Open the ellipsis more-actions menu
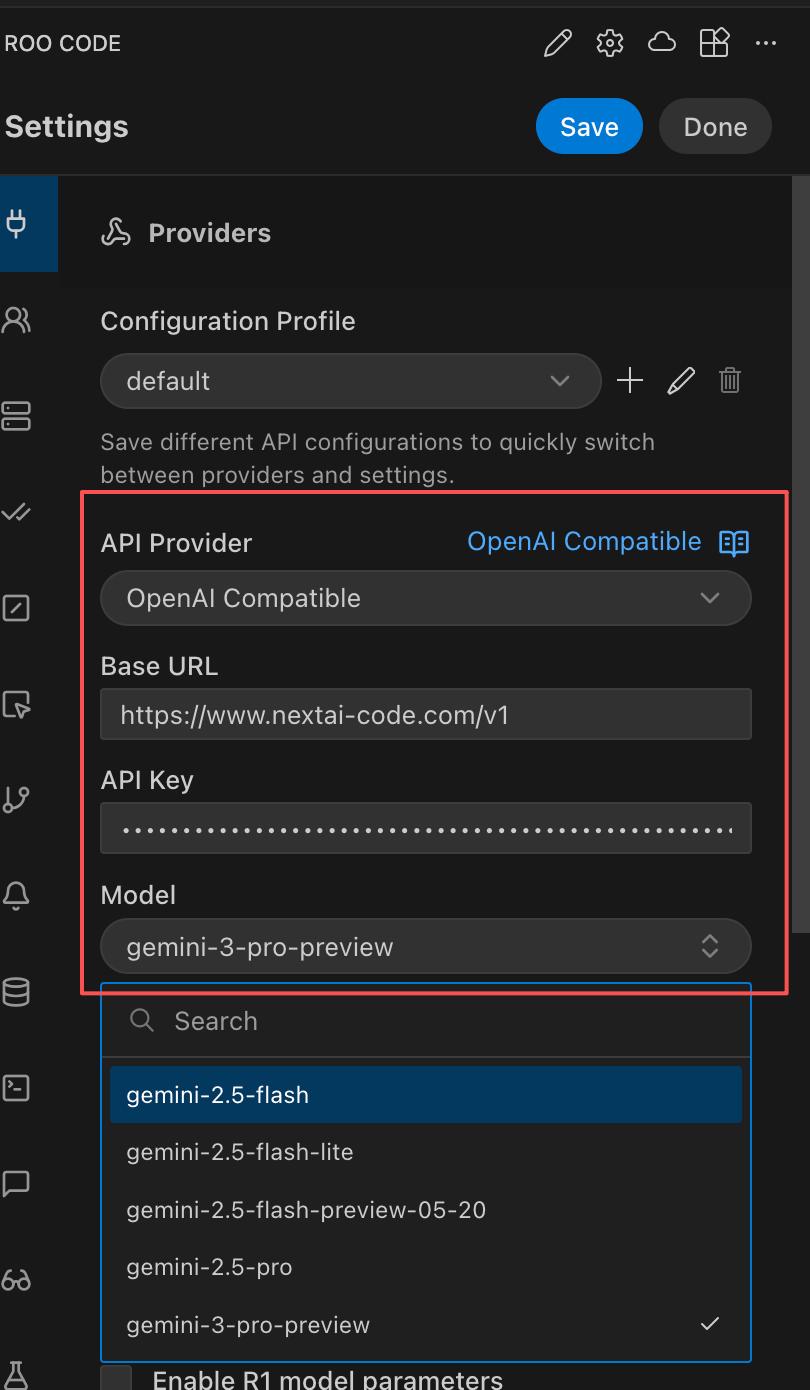This screenshot has width=810, height=1390. (766, 43)
